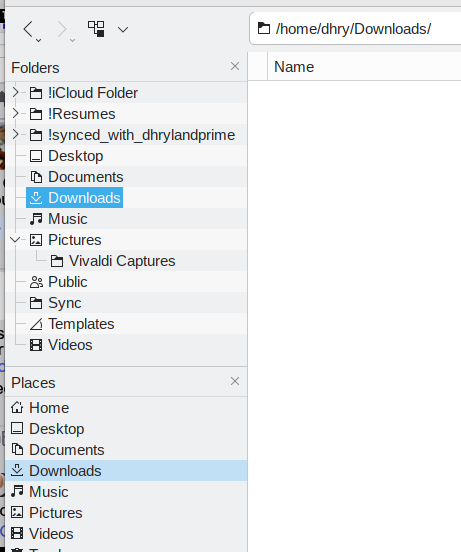Screen dimensions: 461x552
Task: Click the Templates folder icon in tree
Action: [36, 324]
